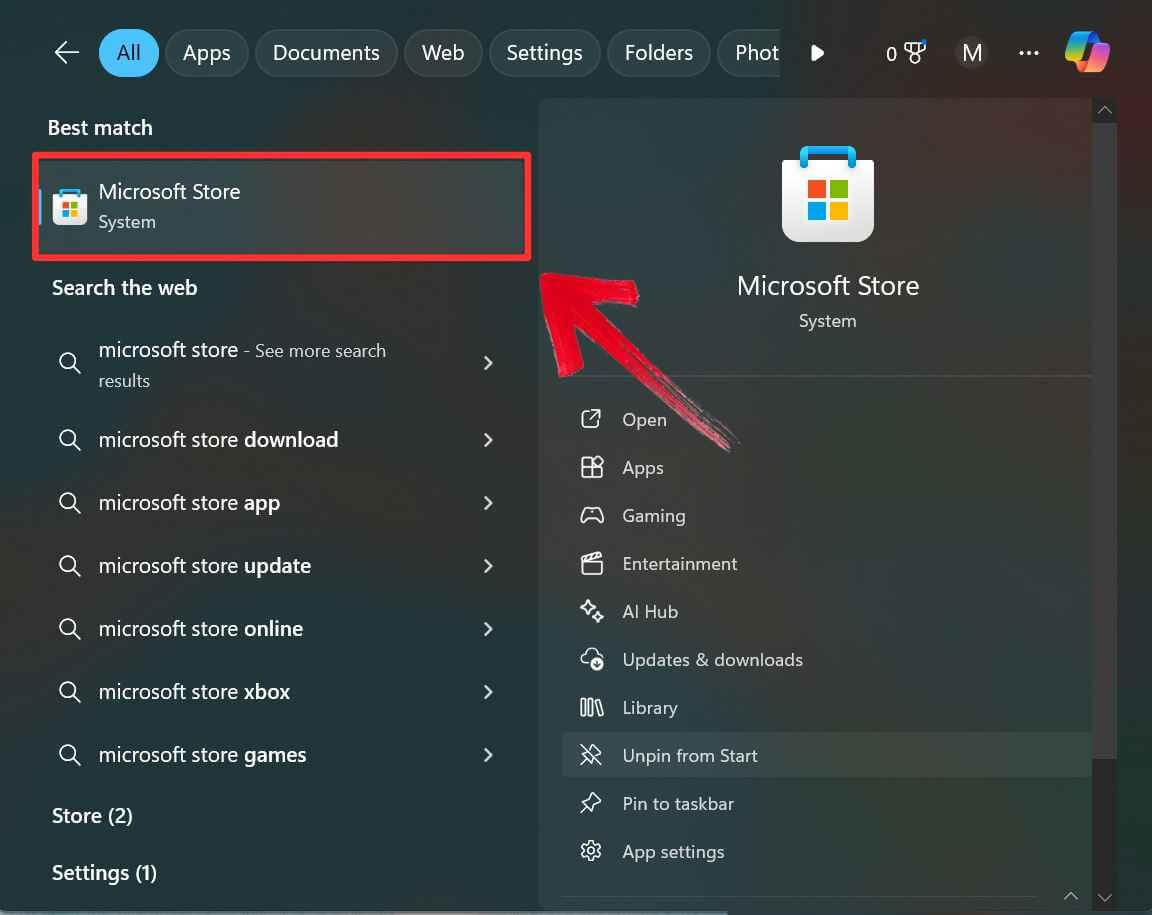Screen dimensions: 1152x915
Task: Click the magnifier icon beside microsoft store xbox
Action: point(69,691)
